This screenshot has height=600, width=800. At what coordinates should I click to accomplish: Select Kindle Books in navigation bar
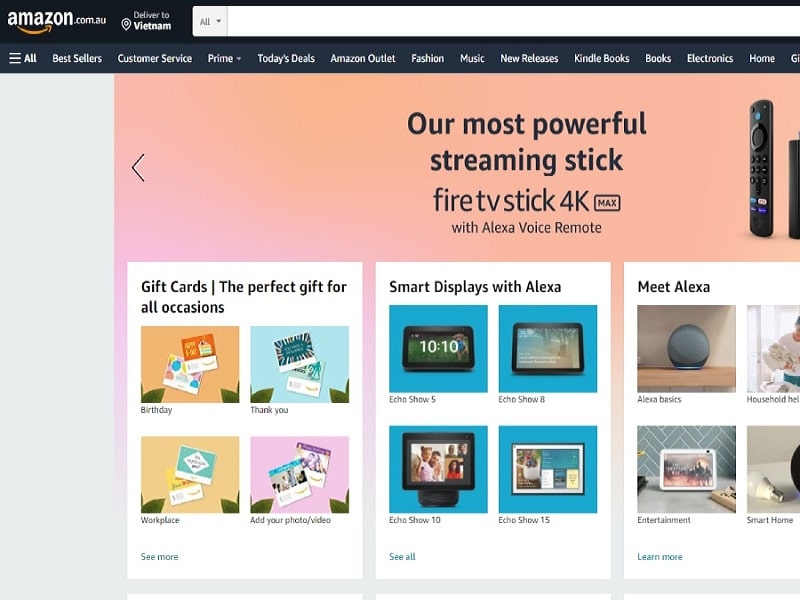click(602, 58)
